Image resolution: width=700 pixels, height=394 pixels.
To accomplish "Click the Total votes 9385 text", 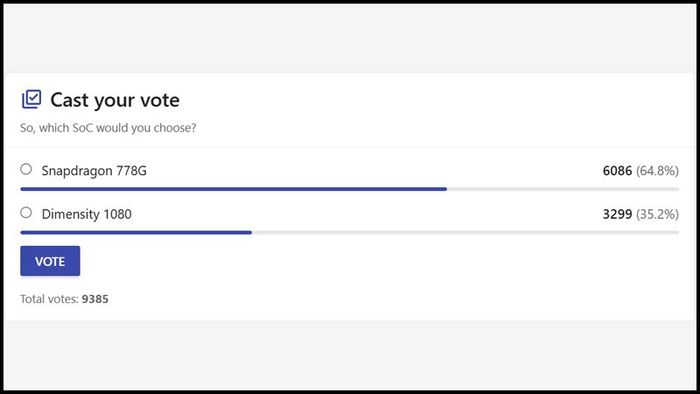I will (x=64, y=299).
